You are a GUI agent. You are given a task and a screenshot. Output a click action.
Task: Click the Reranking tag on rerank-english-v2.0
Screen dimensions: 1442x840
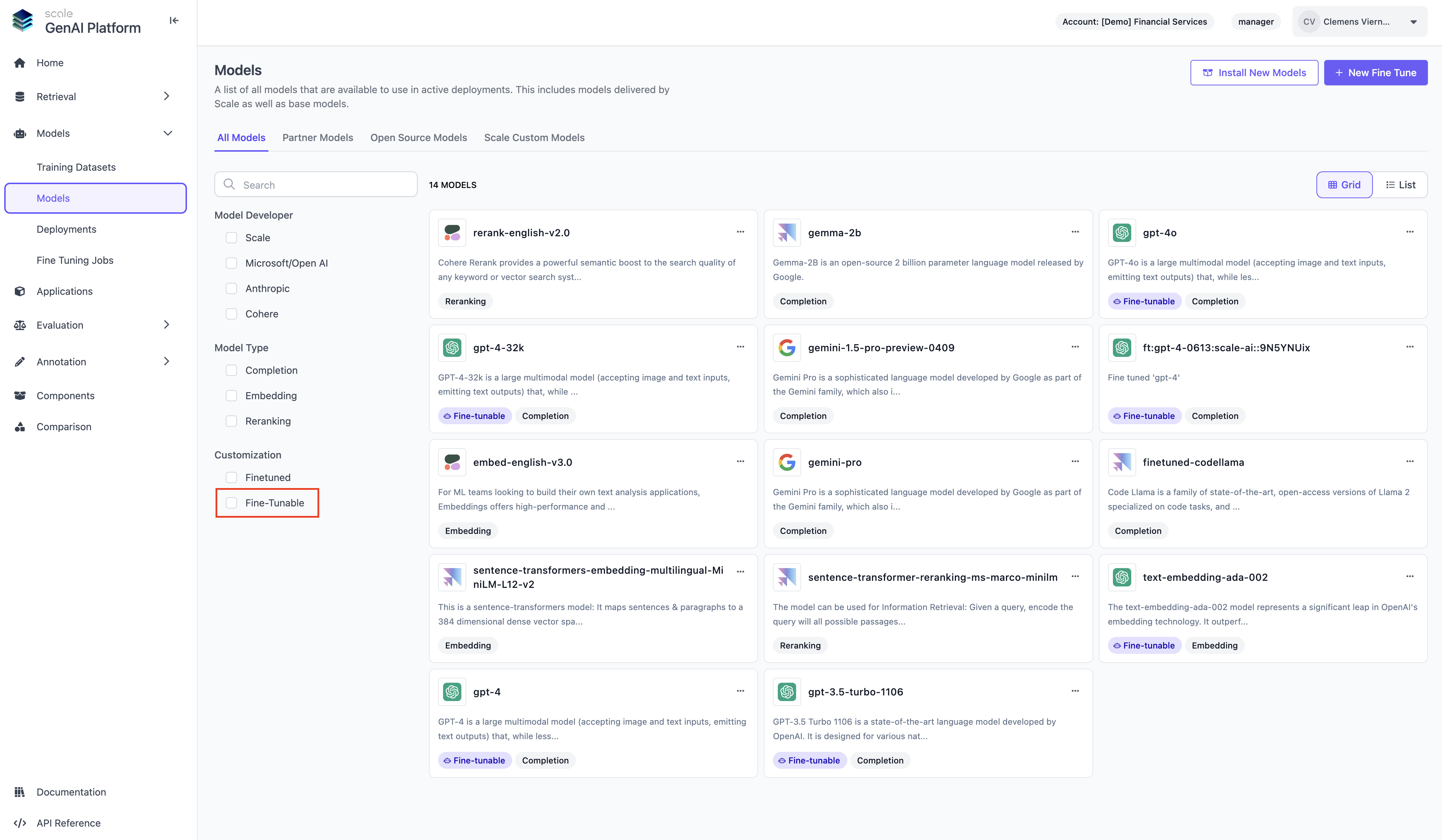465,301
